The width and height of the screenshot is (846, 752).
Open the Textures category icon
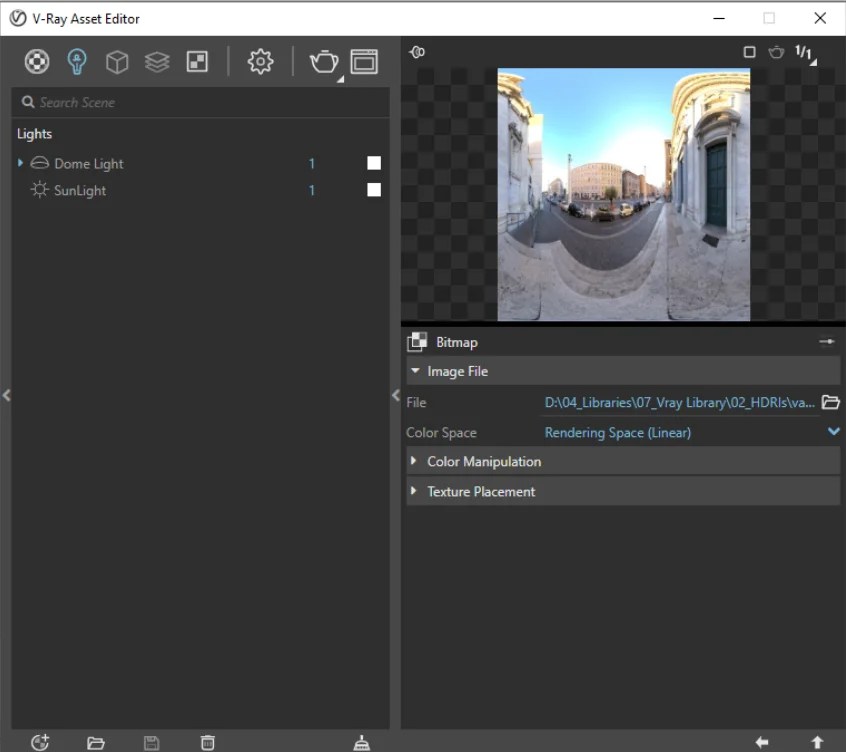tap(197, 62)
